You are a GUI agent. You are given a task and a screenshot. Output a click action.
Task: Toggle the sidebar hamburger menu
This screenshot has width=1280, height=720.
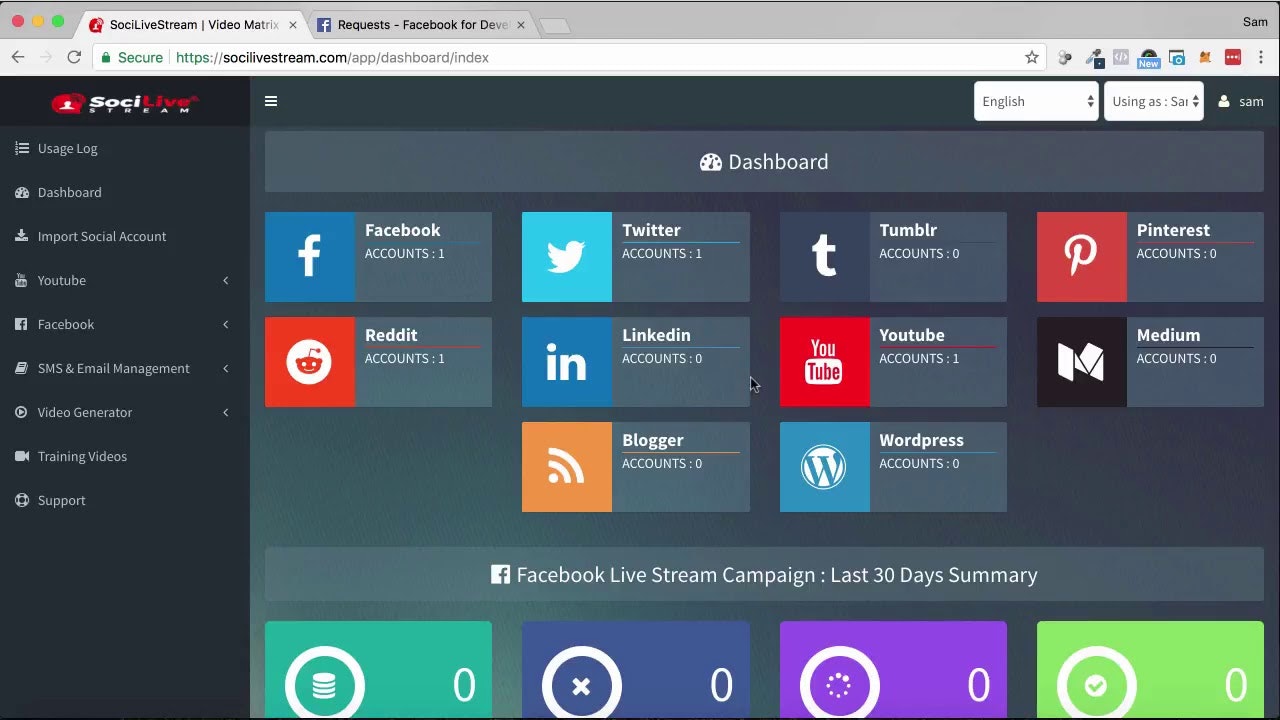pos(271,101)
